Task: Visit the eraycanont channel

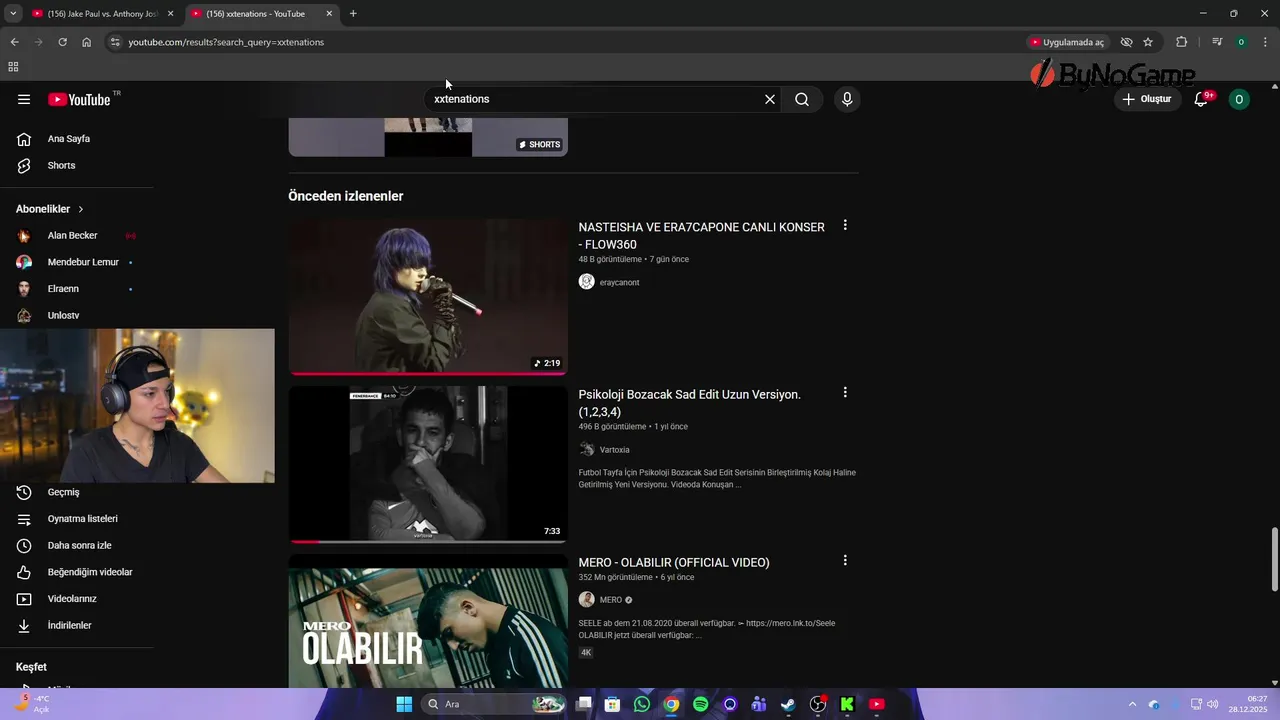Action: click(619, 282)
